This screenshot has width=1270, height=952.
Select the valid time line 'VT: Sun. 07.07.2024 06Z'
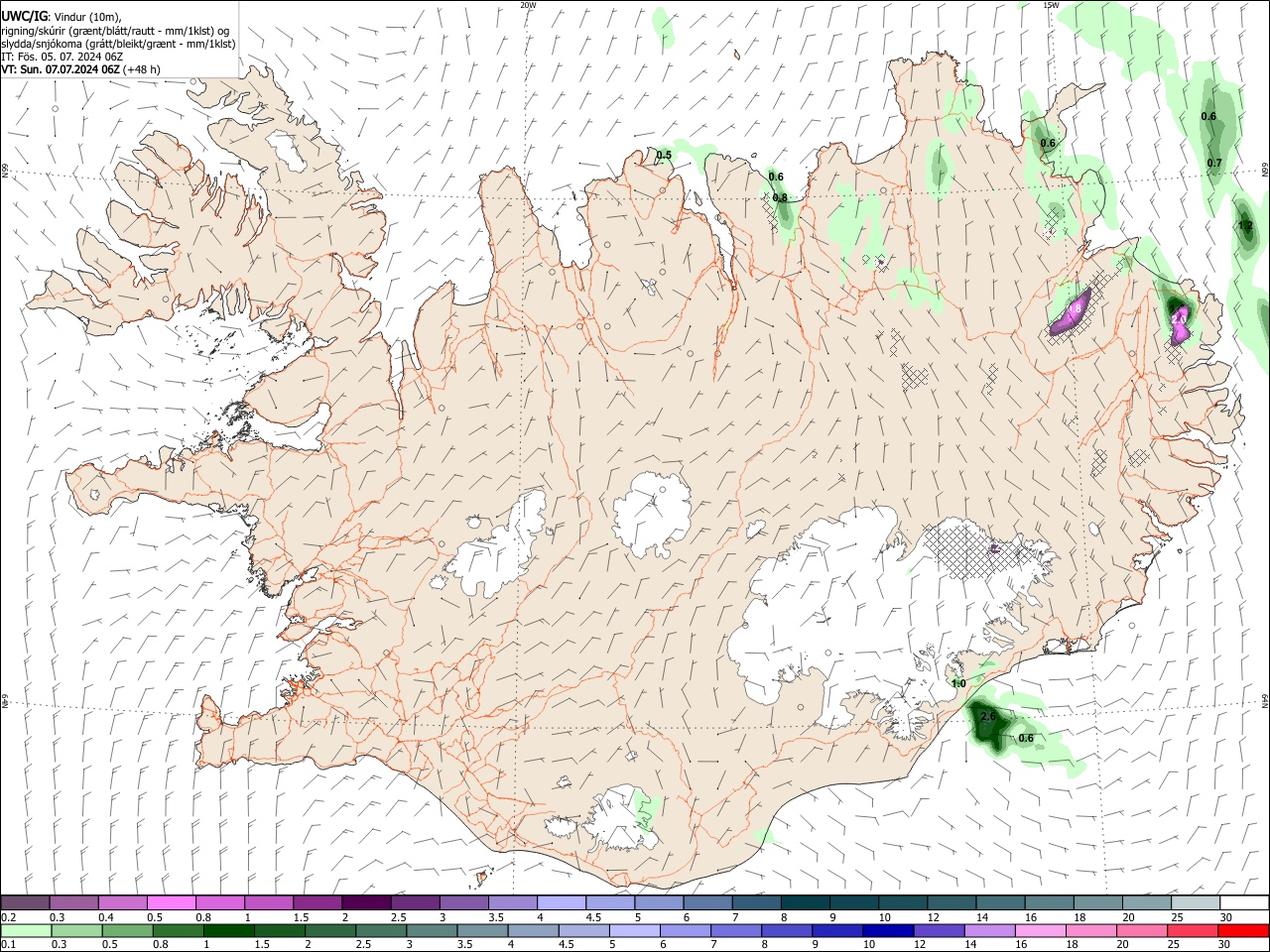click(62, 69)
